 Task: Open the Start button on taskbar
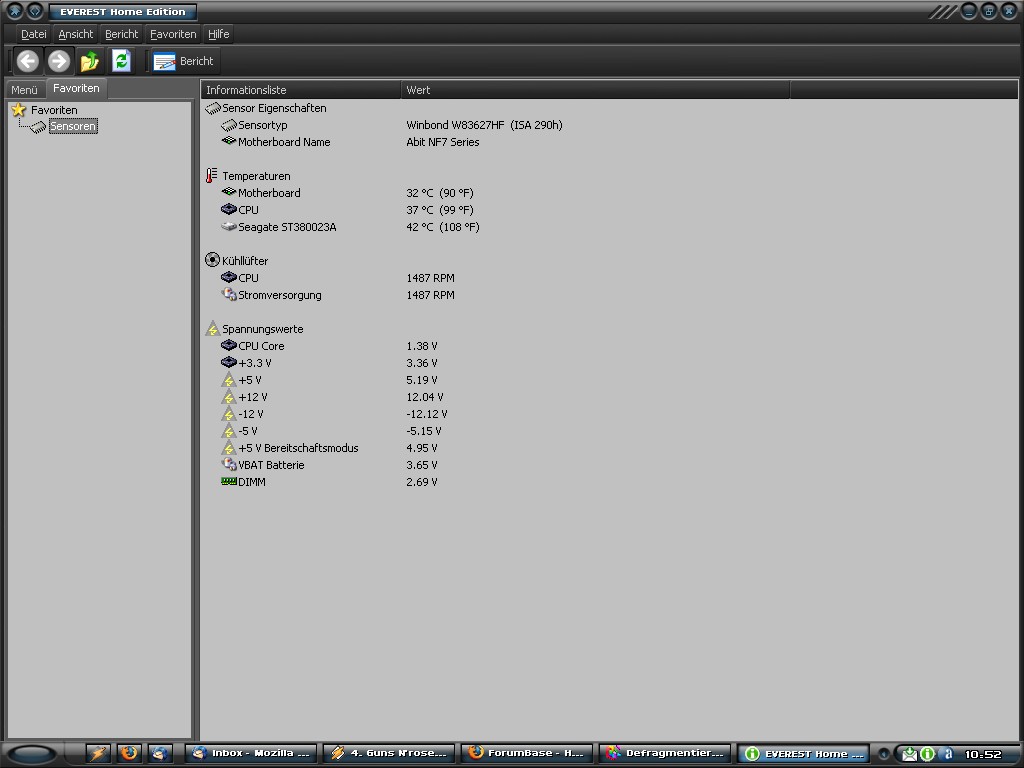click(31, 754)
